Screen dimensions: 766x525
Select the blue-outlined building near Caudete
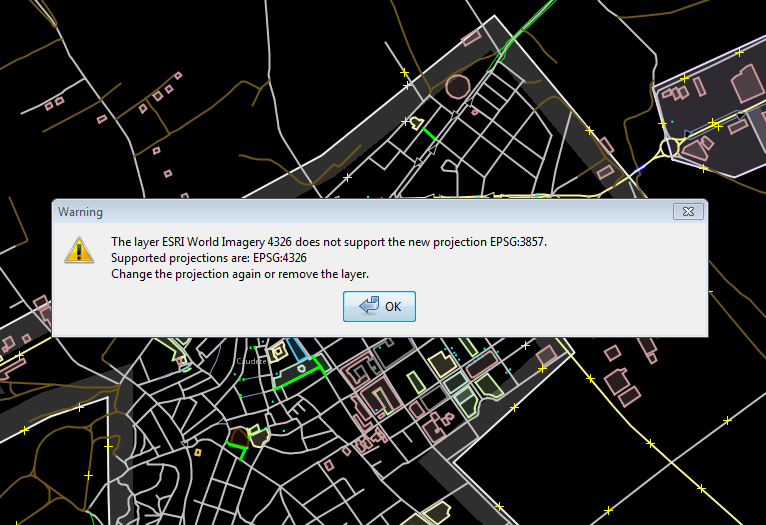pos(297,350)
